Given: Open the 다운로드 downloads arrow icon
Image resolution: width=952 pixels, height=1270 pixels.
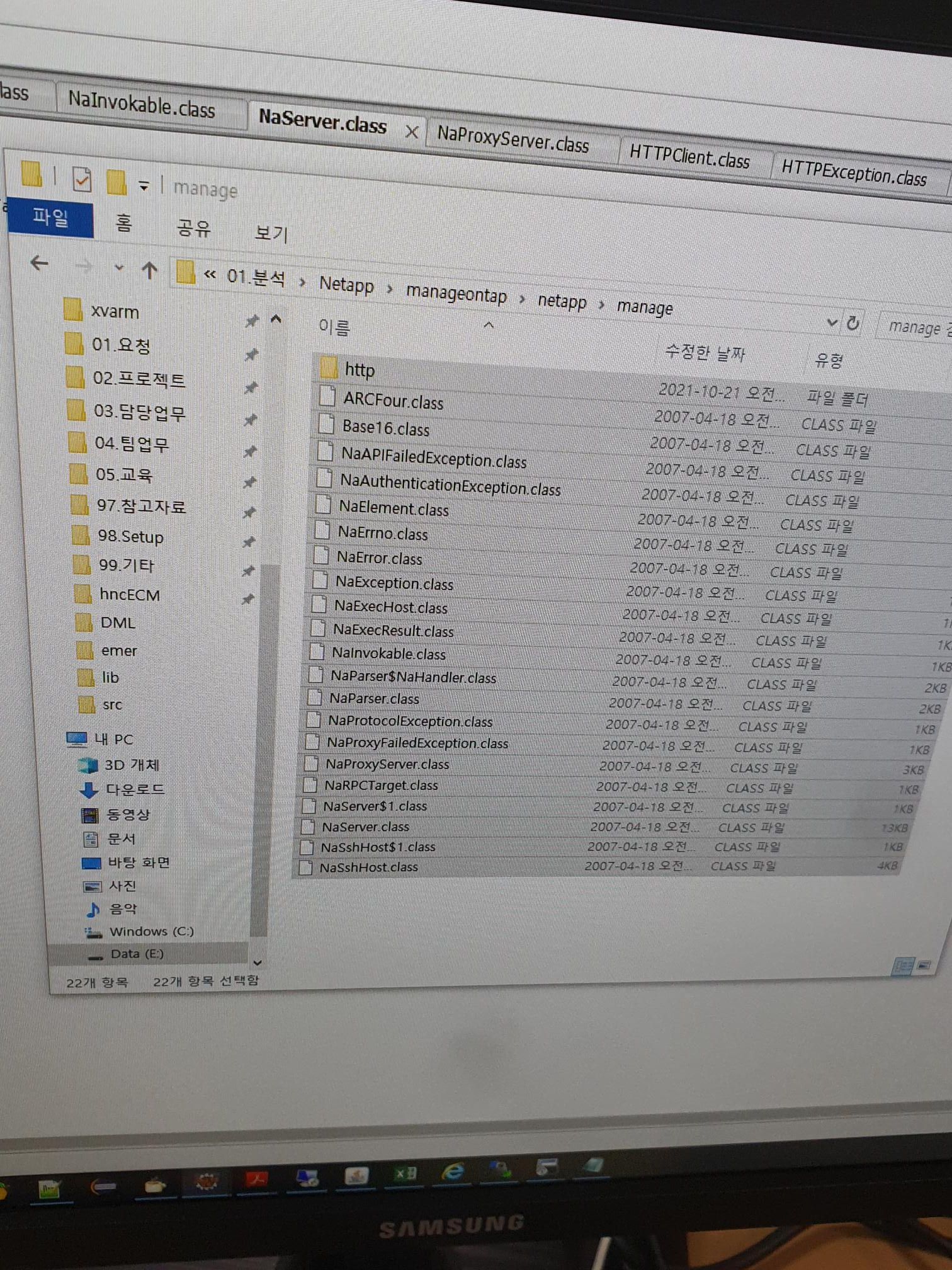Looking at the screenshot, I should (89, 790).
